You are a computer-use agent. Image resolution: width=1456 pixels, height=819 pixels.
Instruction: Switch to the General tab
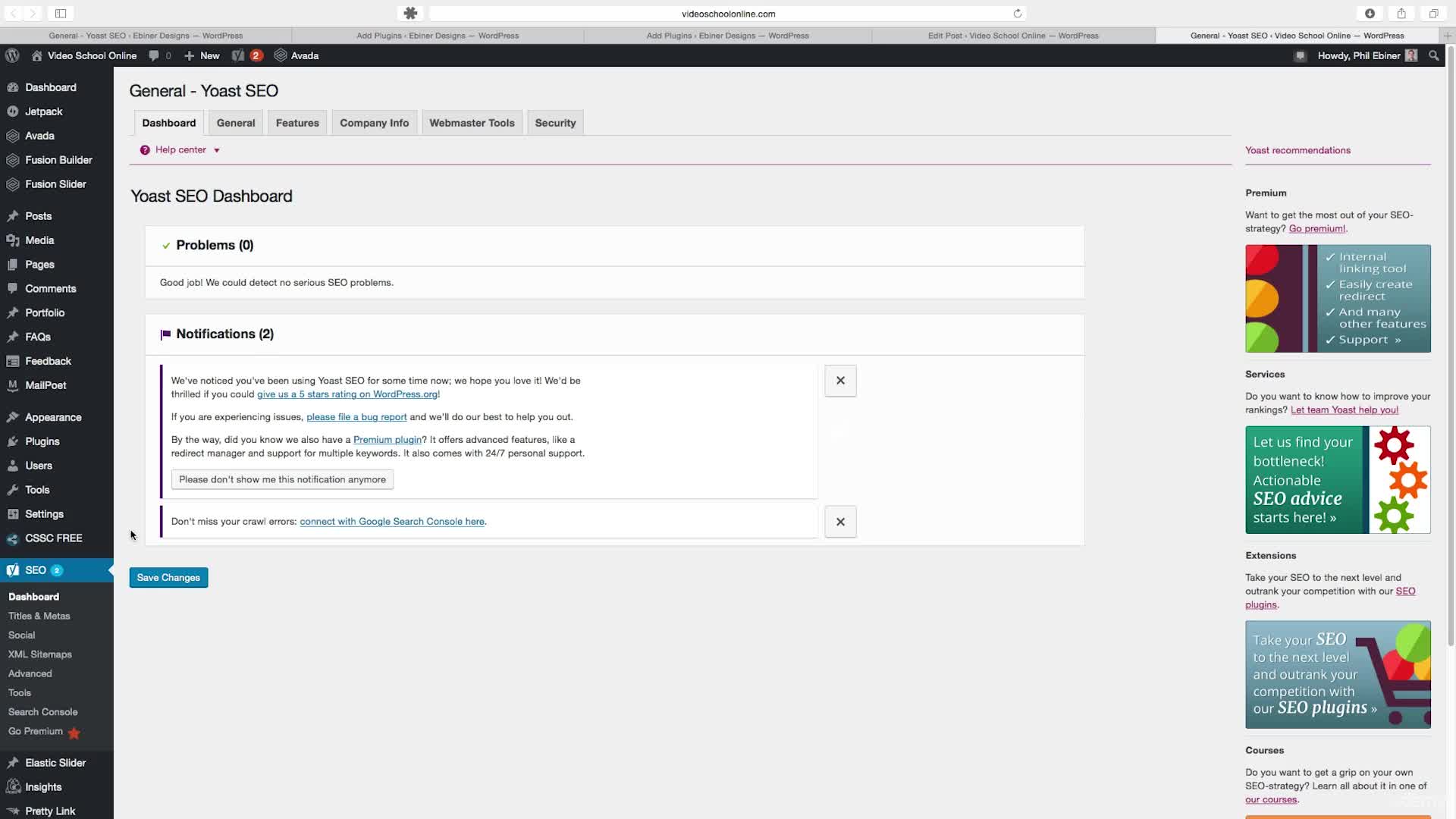[x=236, y=123]
